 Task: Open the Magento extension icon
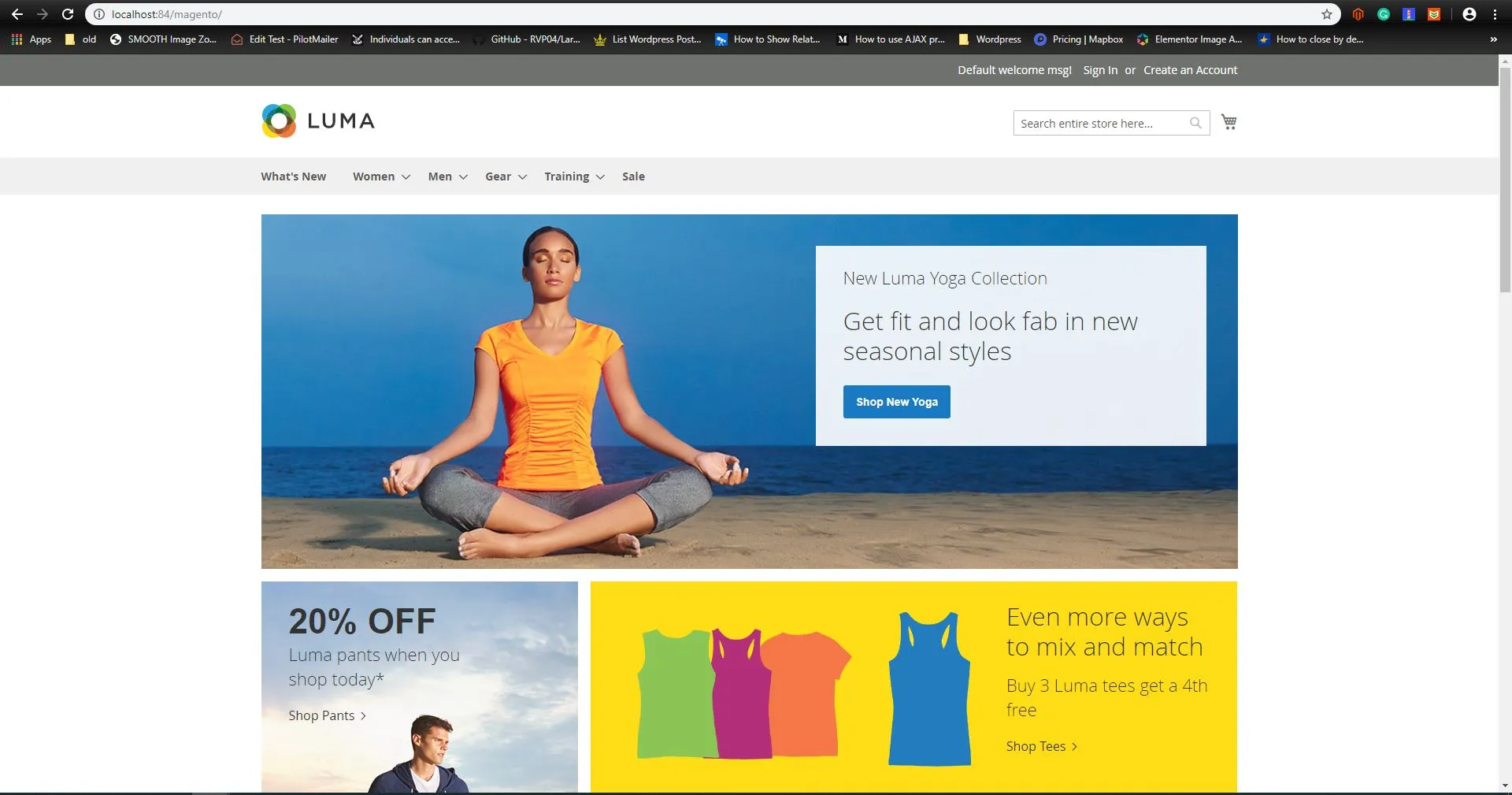(x=1358, y=14)
